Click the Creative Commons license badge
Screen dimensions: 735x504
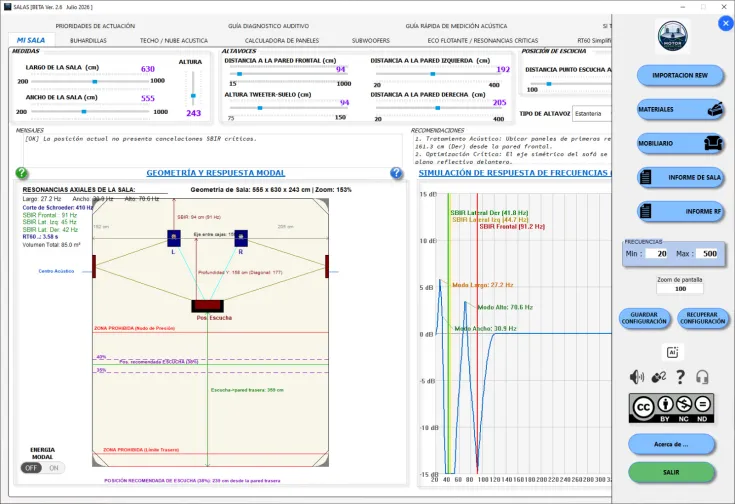pos(671,408)
